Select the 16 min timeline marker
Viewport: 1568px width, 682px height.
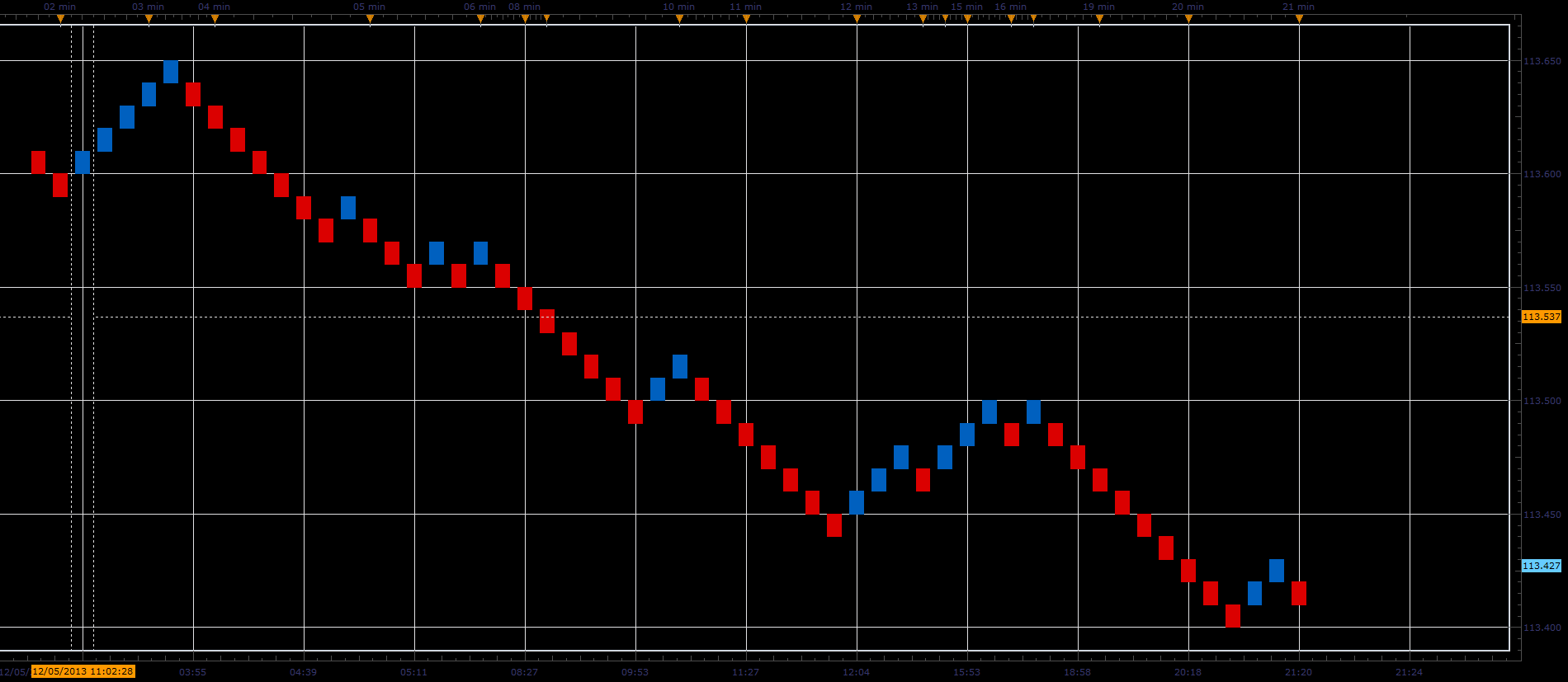(1011, 18)
